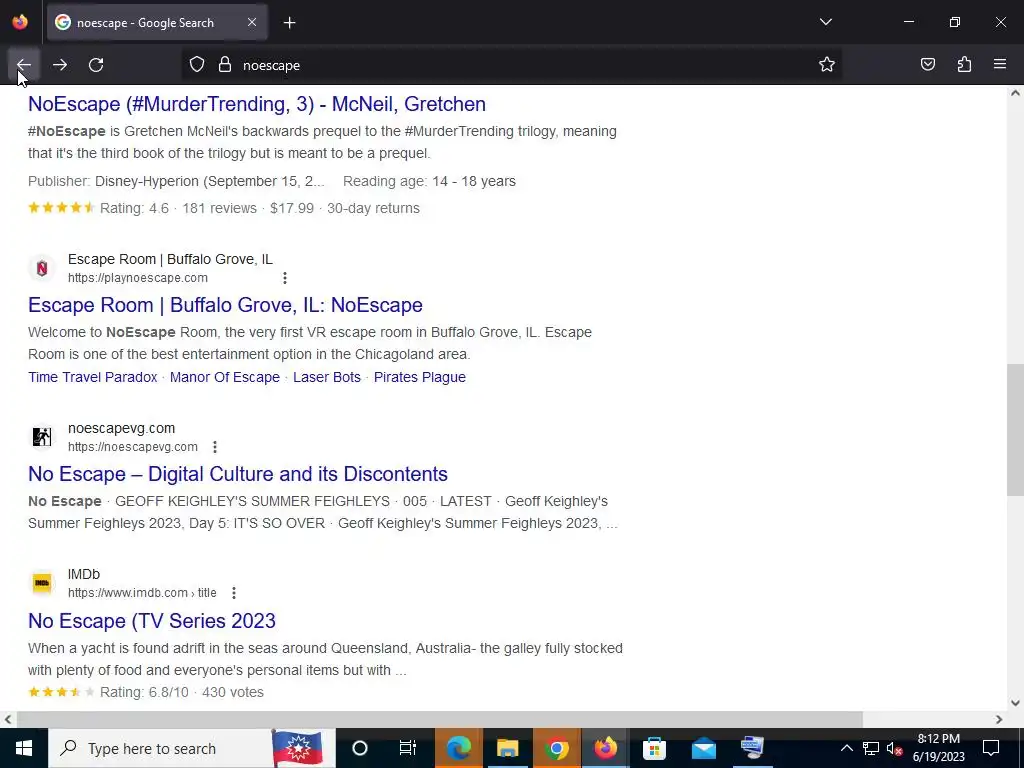Open more options for IMDb result

pos(234,593)
